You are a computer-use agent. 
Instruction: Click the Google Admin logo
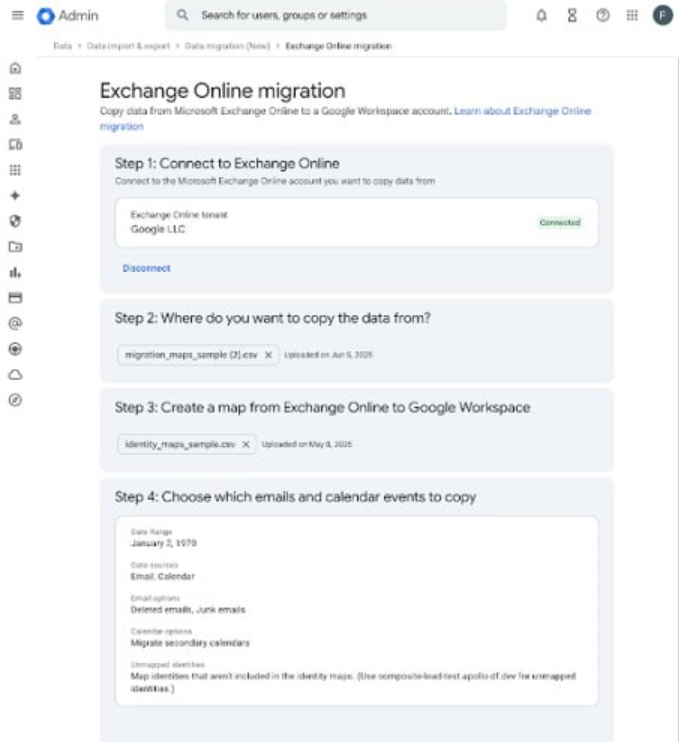(x=68, y=16)
